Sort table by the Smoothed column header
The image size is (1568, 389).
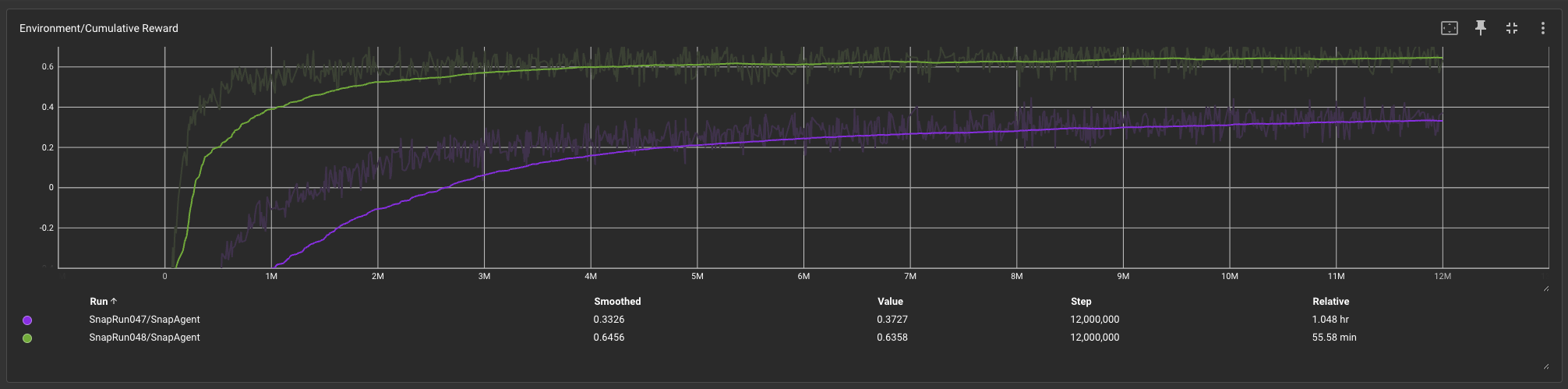[617, 302]
